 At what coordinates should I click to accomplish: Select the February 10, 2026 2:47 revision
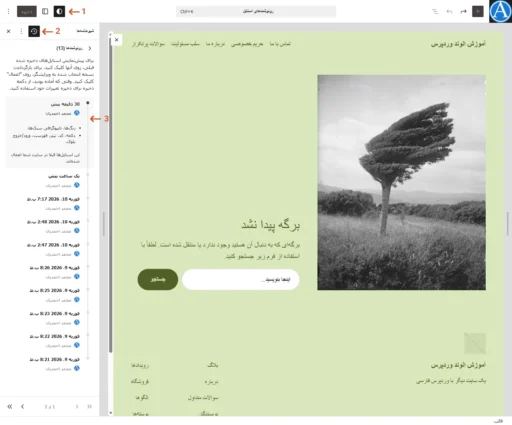pos(49,249)
